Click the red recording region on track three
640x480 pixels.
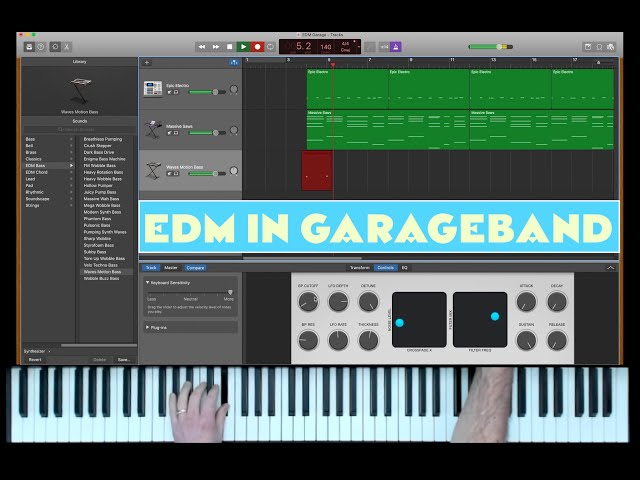(317, 170)
